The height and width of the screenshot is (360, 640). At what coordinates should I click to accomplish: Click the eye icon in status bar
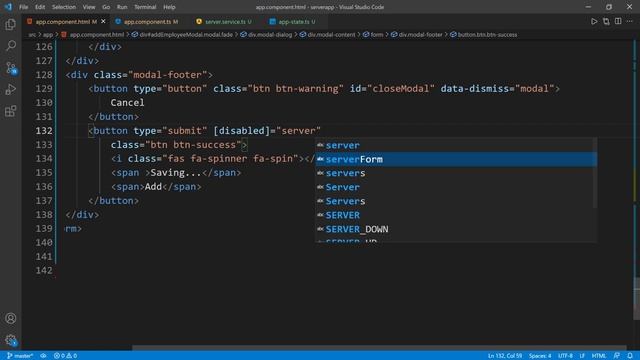pyautogui.click(x=43, y=356)
